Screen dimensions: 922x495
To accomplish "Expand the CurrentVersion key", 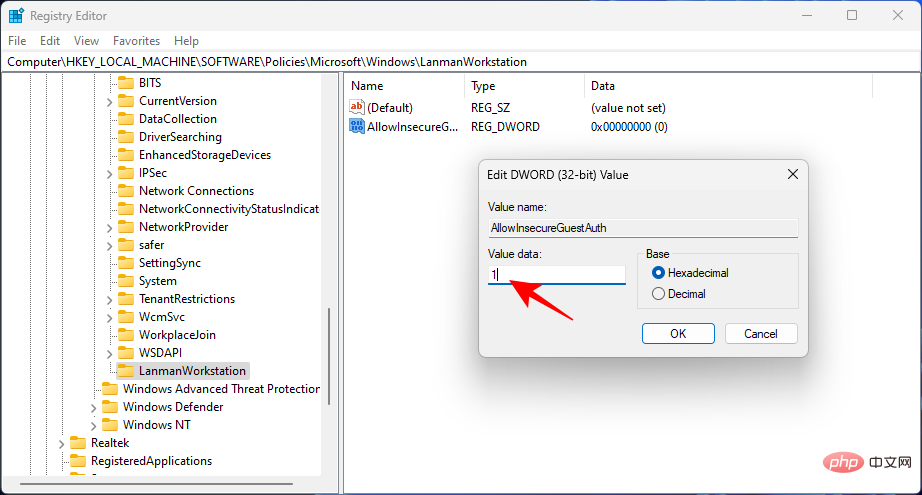I will [109, 102].
